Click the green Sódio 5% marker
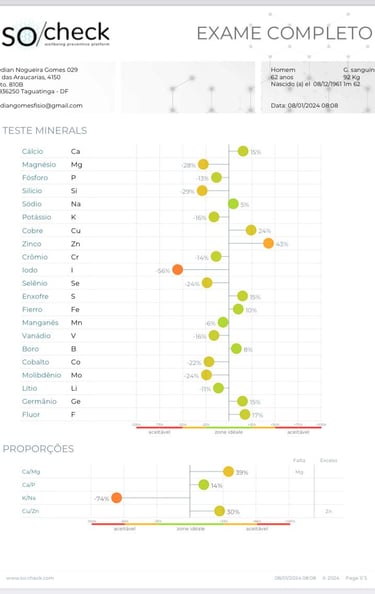The image size is (375, 594). click(x=233, y=204)
